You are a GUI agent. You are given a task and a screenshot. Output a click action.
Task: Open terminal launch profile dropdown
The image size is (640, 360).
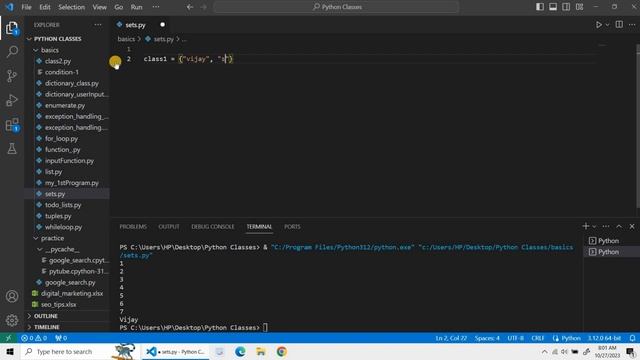[594, 227]
